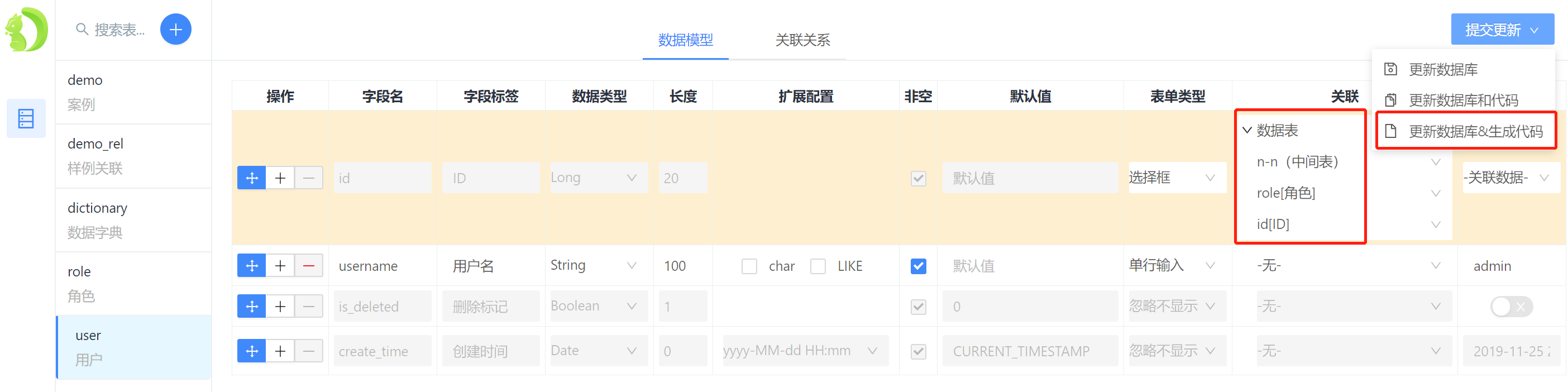Click move handle on id row
The width and height of the screenshot is (1568, 392).
point(251,178)
